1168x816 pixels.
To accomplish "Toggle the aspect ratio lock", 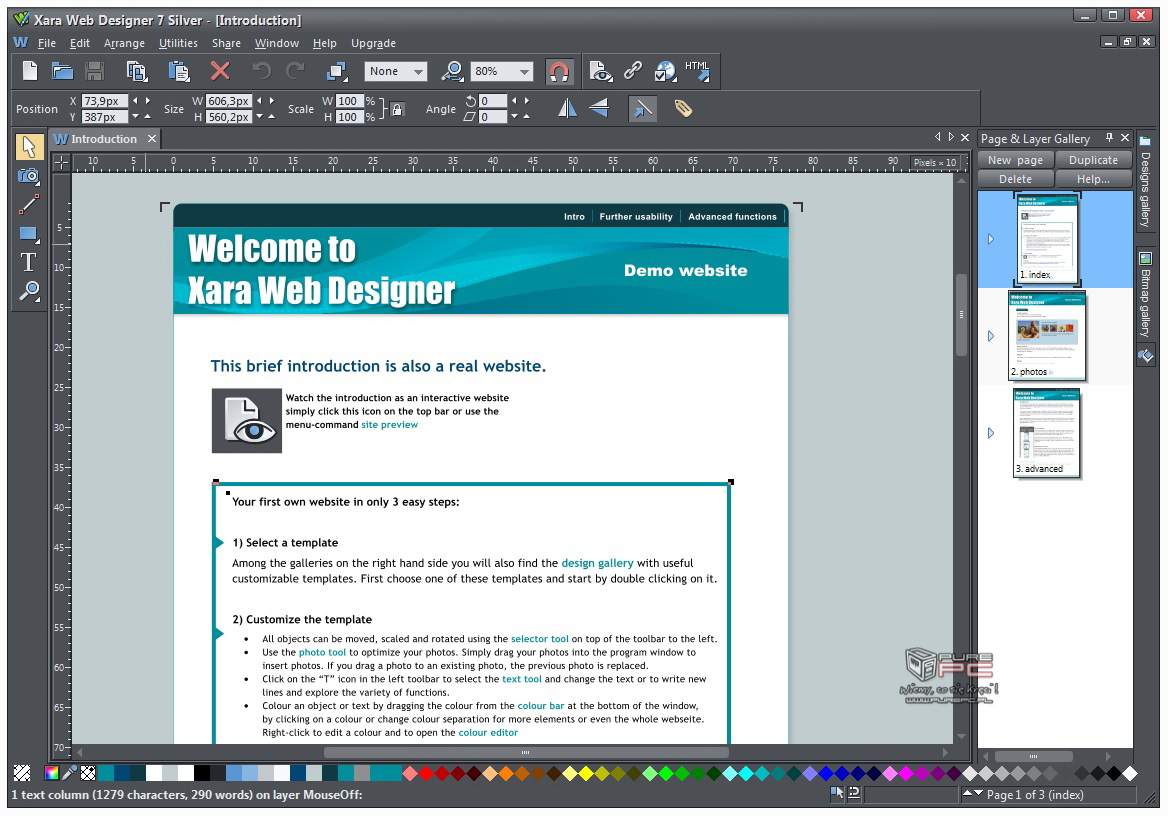I will (x=397, y=109).
